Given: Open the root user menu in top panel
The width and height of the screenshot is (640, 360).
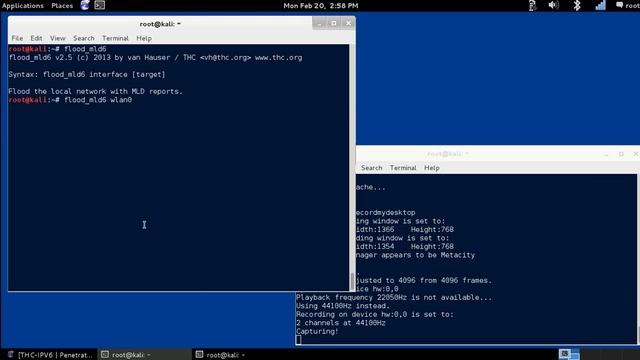Looking at the screenshot, I should 628,5.
